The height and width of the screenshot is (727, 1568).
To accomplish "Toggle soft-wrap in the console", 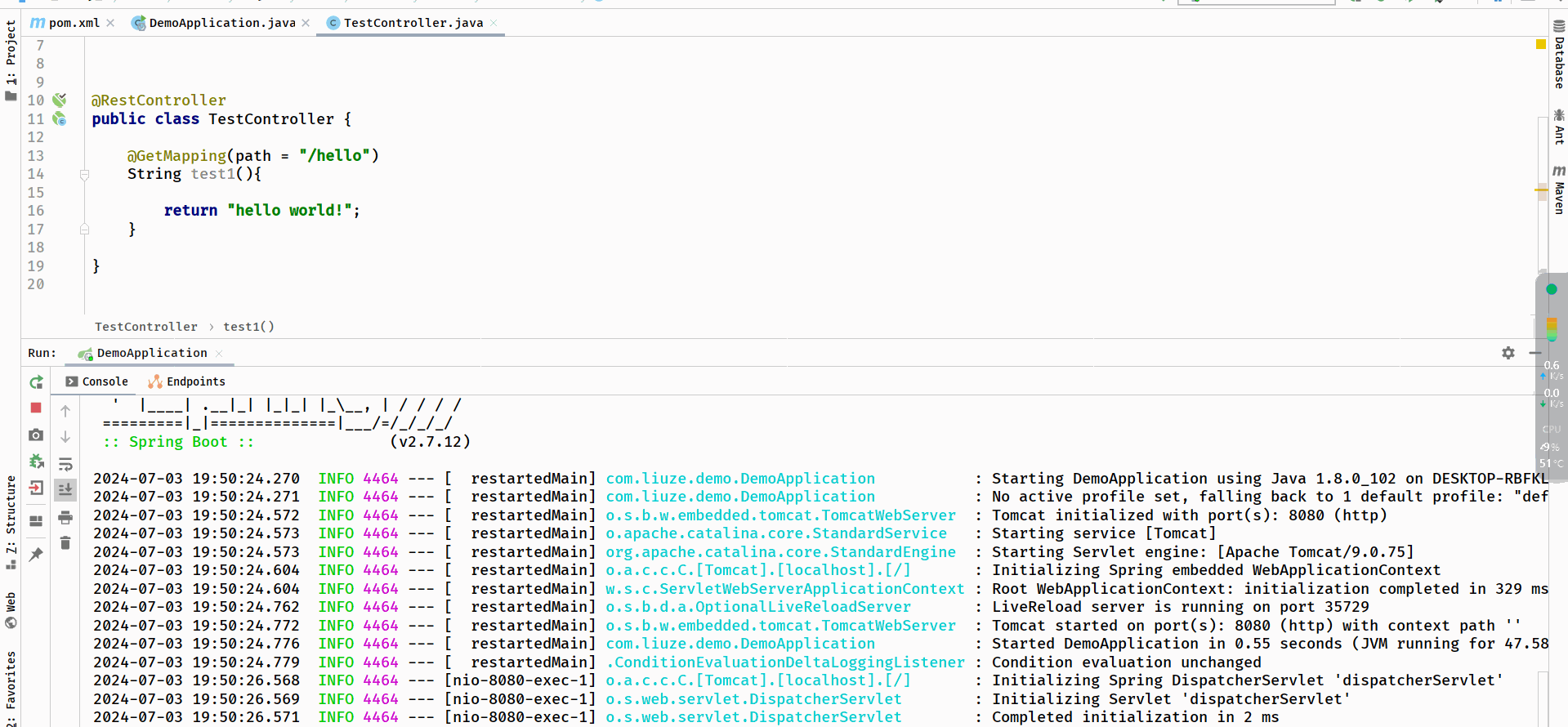I will (65, 463).
